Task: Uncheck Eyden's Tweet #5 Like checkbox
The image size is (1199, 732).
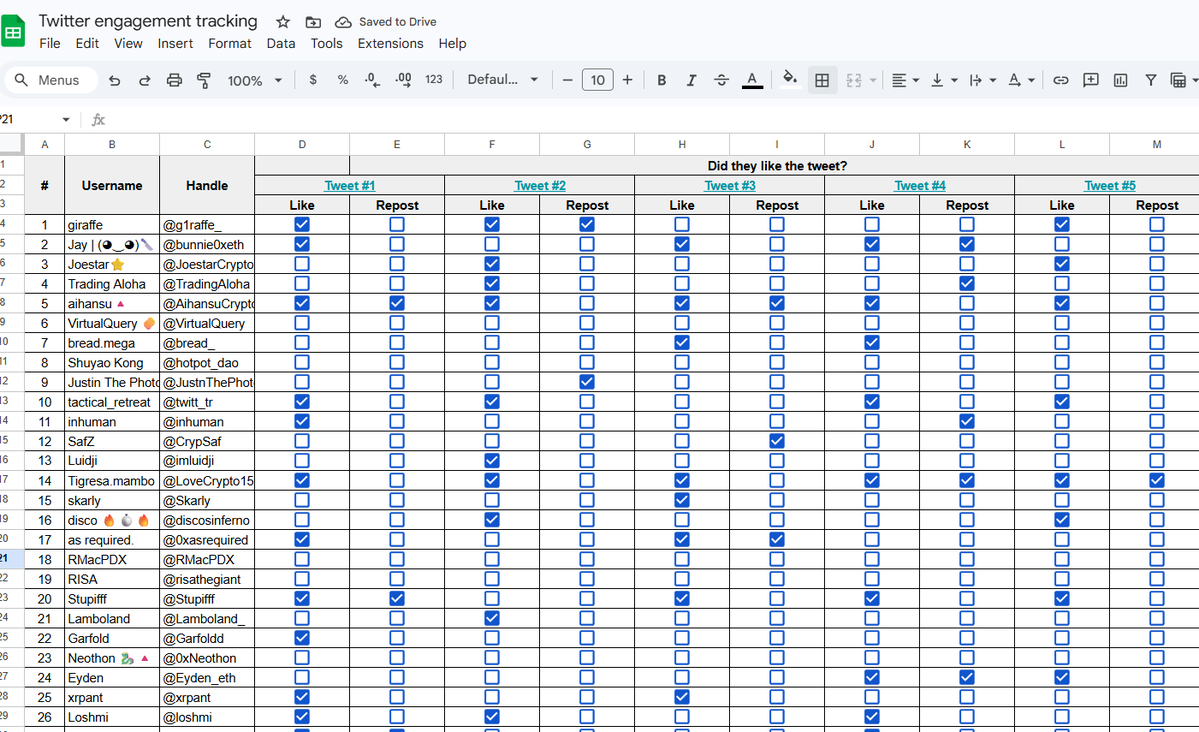Action: pyautogui.click(x=1061, y=677)
